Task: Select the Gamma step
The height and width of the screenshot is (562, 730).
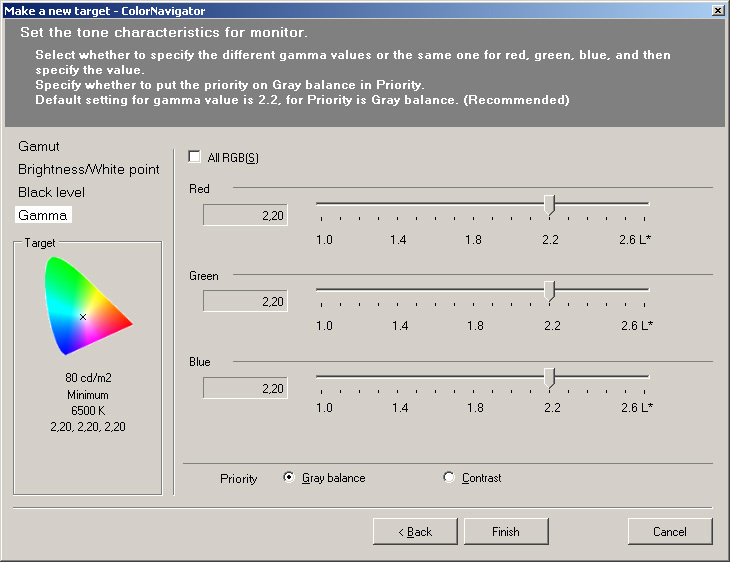Action: 43,215
